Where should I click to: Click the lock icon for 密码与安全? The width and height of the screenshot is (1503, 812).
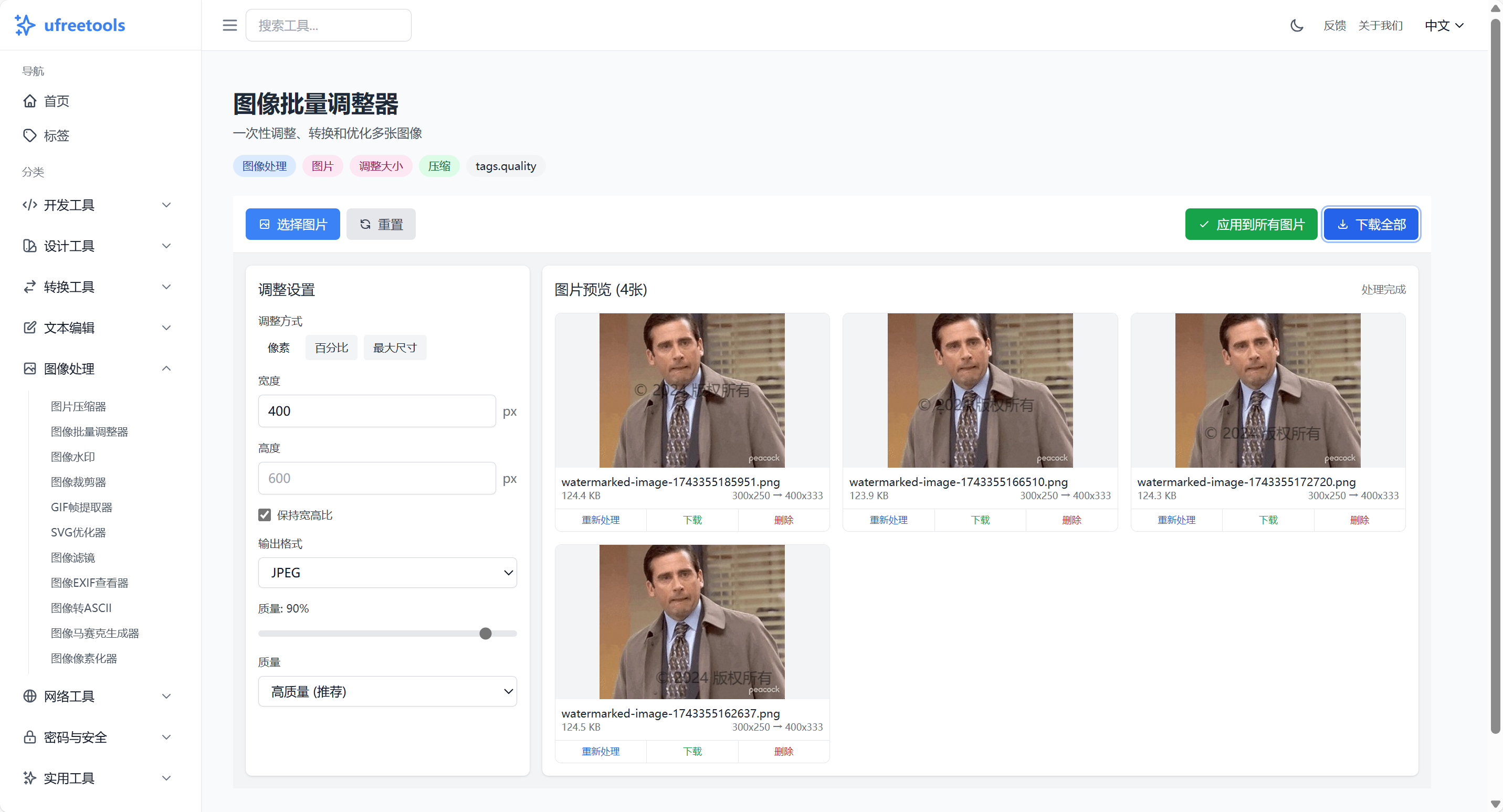pos(30,737)
